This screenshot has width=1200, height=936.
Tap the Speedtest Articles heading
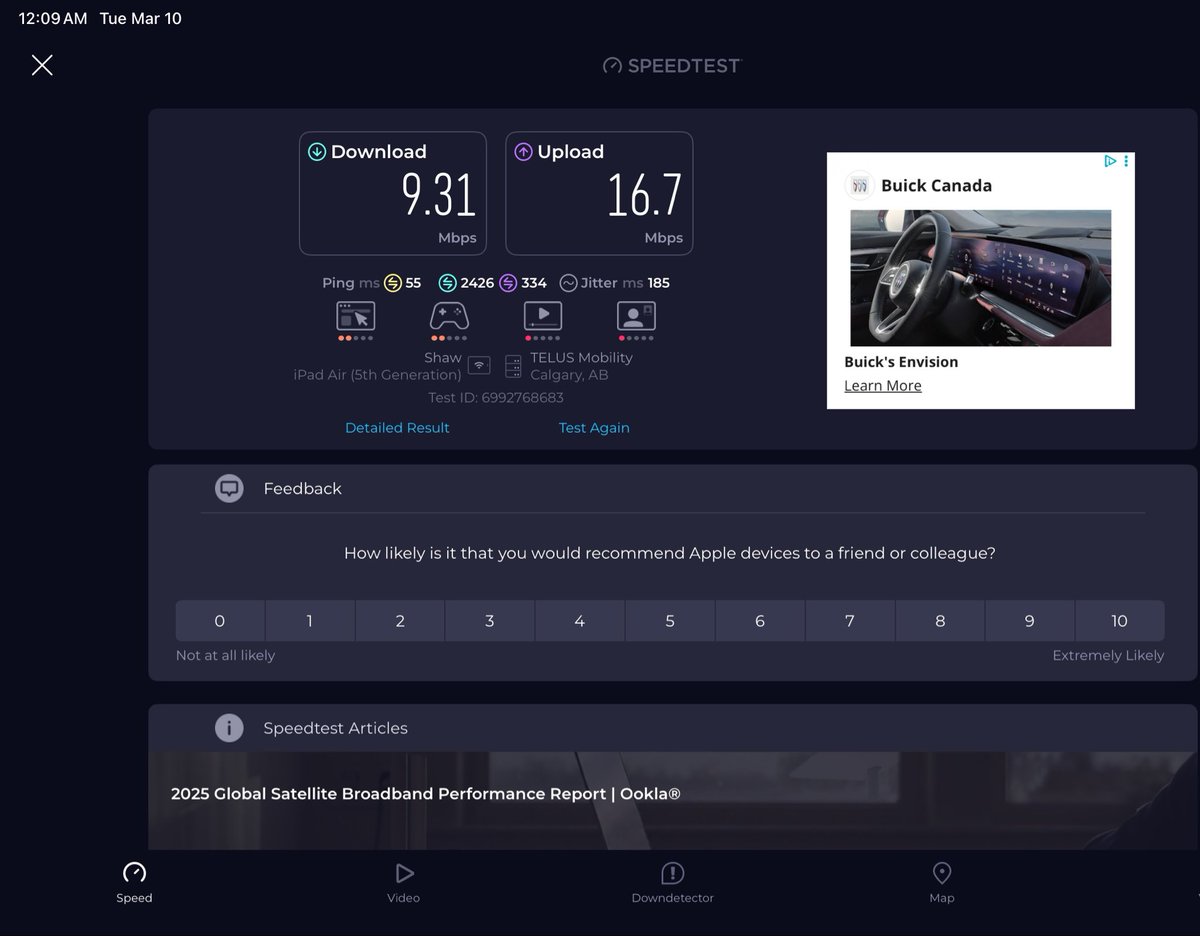point(335,728)
